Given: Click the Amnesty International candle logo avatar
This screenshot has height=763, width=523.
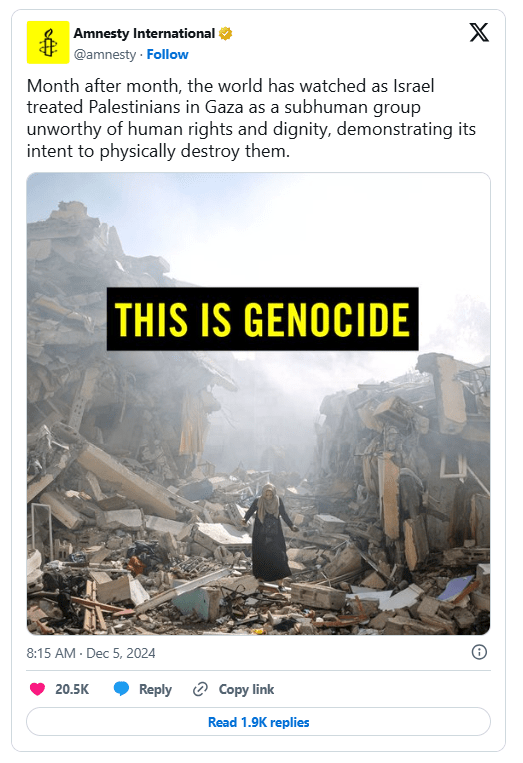Looking at the screenshot, I should pos(48,42).
